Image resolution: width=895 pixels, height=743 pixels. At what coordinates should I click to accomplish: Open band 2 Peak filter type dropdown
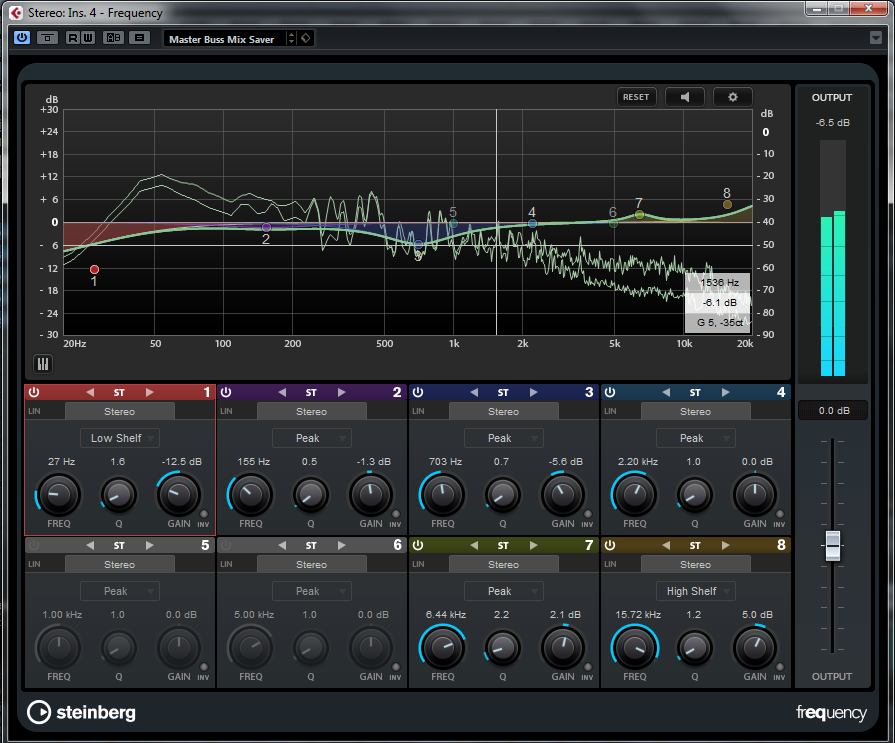click(312, 438)
